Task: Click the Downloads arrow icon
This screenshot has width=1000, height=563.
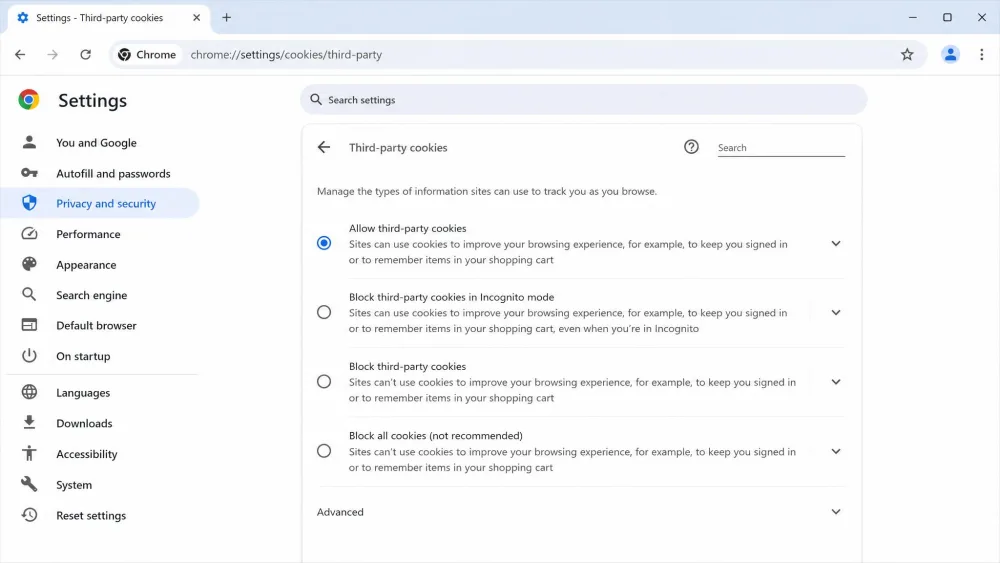Action: [x=29, y=423]
